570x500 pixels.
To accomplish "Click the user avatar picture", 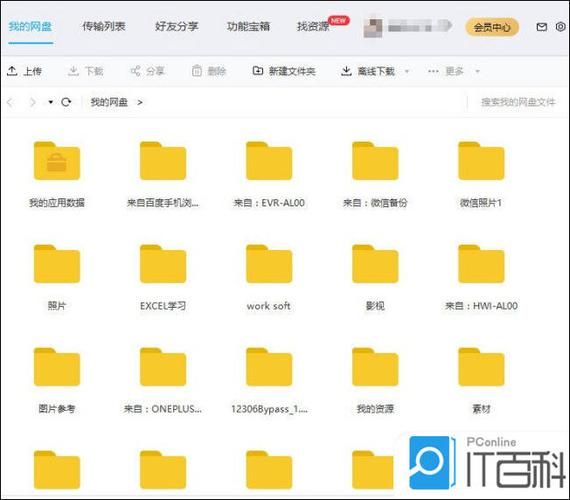I will click(x=373, y=27).
